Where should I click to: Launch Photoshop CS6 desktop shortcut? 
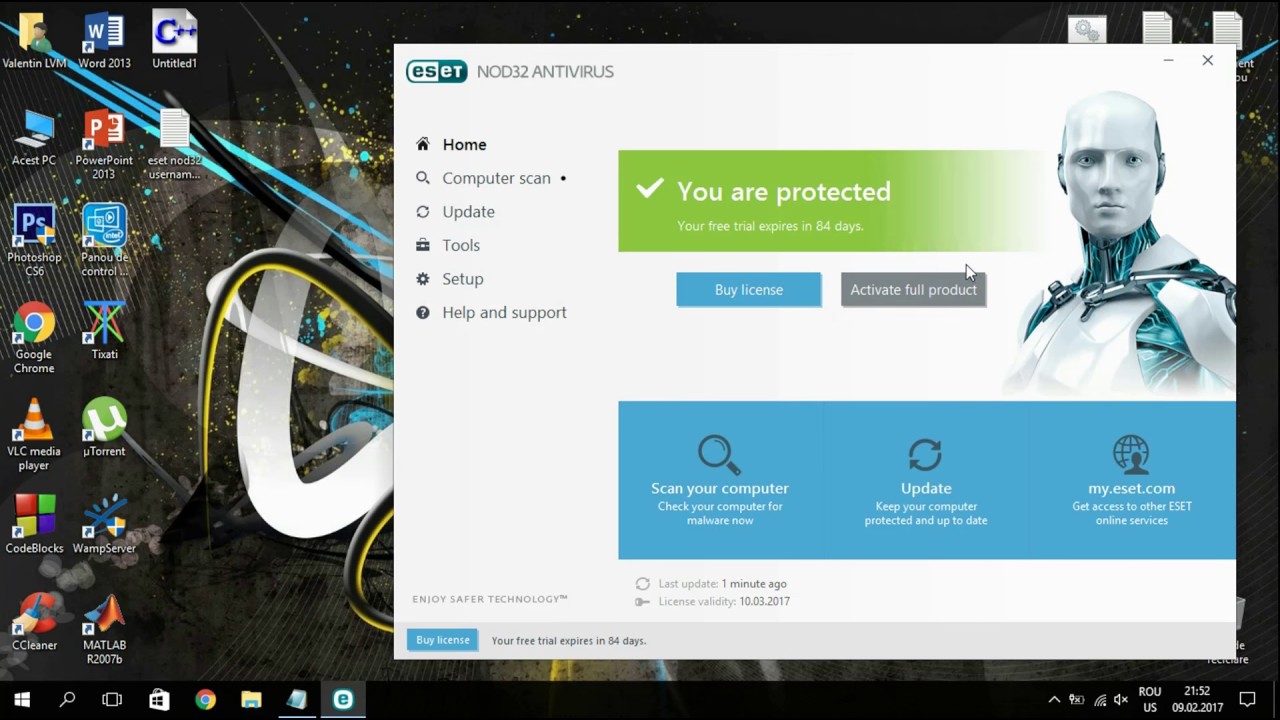34,241
